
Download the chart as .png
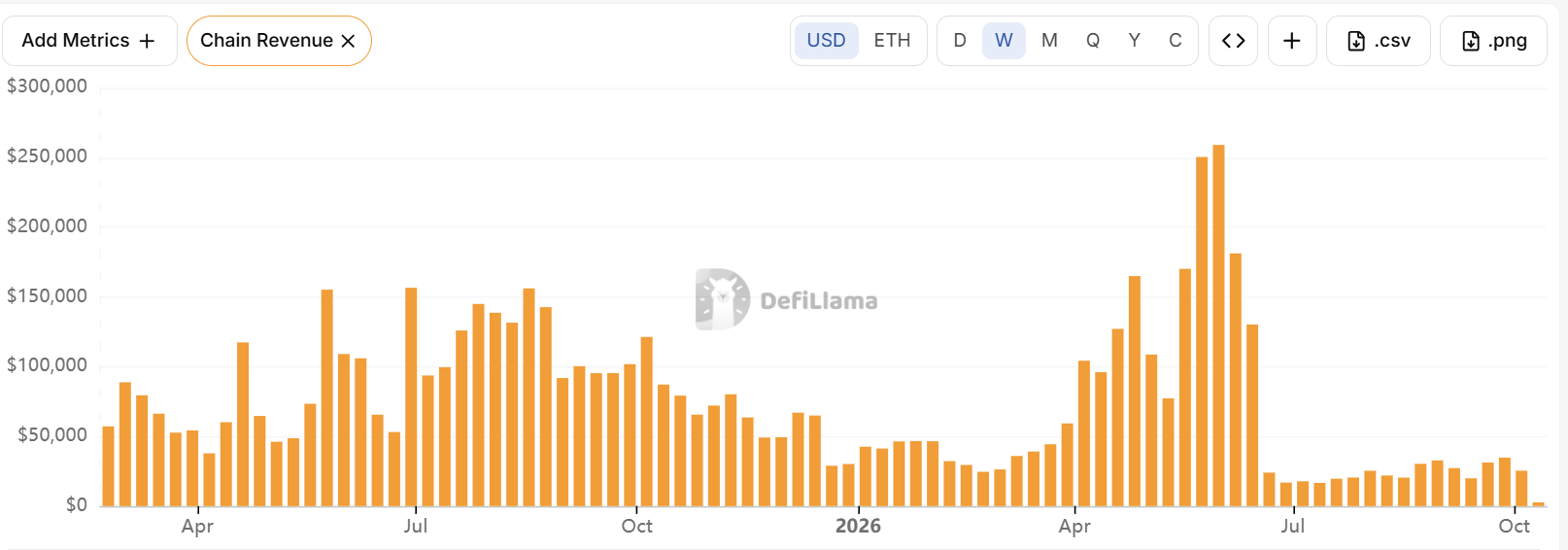point(1493,41)
